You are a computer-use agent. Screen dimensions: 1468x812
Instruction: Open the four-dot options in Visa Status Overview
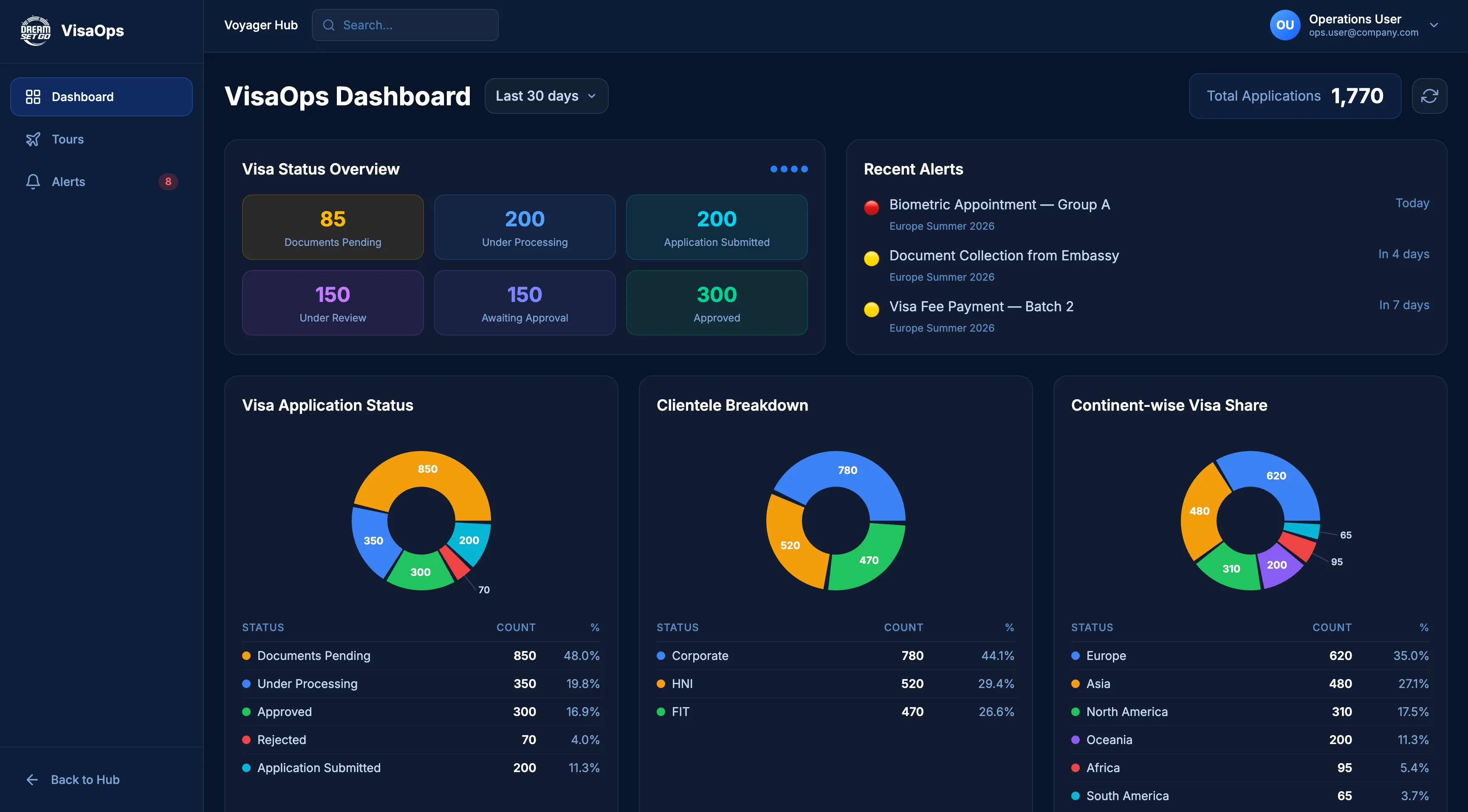[x=789, y=169]
